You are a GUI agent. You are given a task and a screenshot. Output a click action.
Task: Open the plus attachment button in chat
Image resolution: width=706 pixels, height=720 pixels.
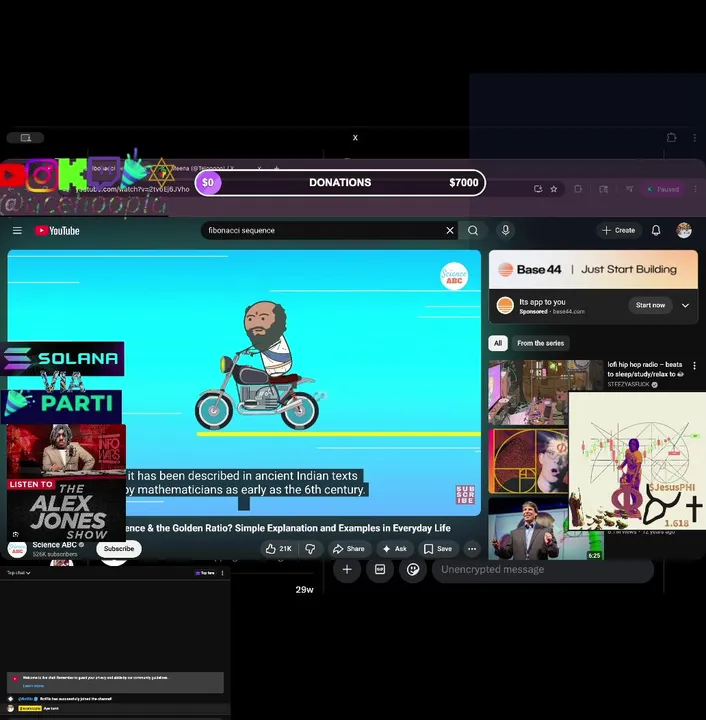347,569
